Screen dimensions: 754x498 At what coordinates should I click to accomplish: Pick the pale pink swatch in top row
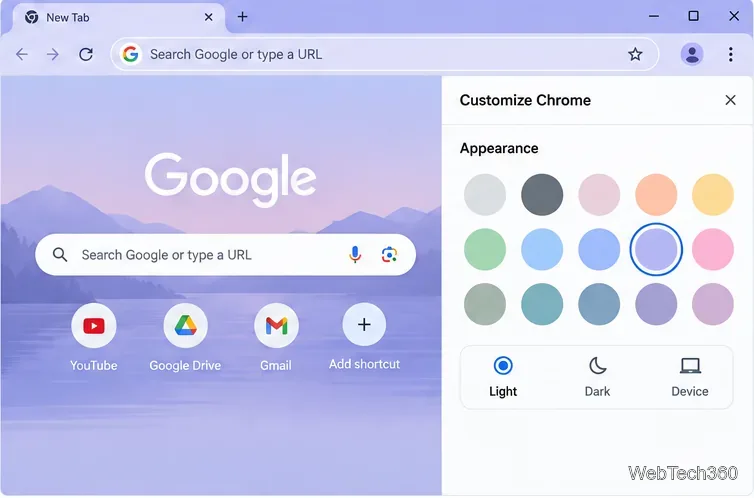click(599, 195)
